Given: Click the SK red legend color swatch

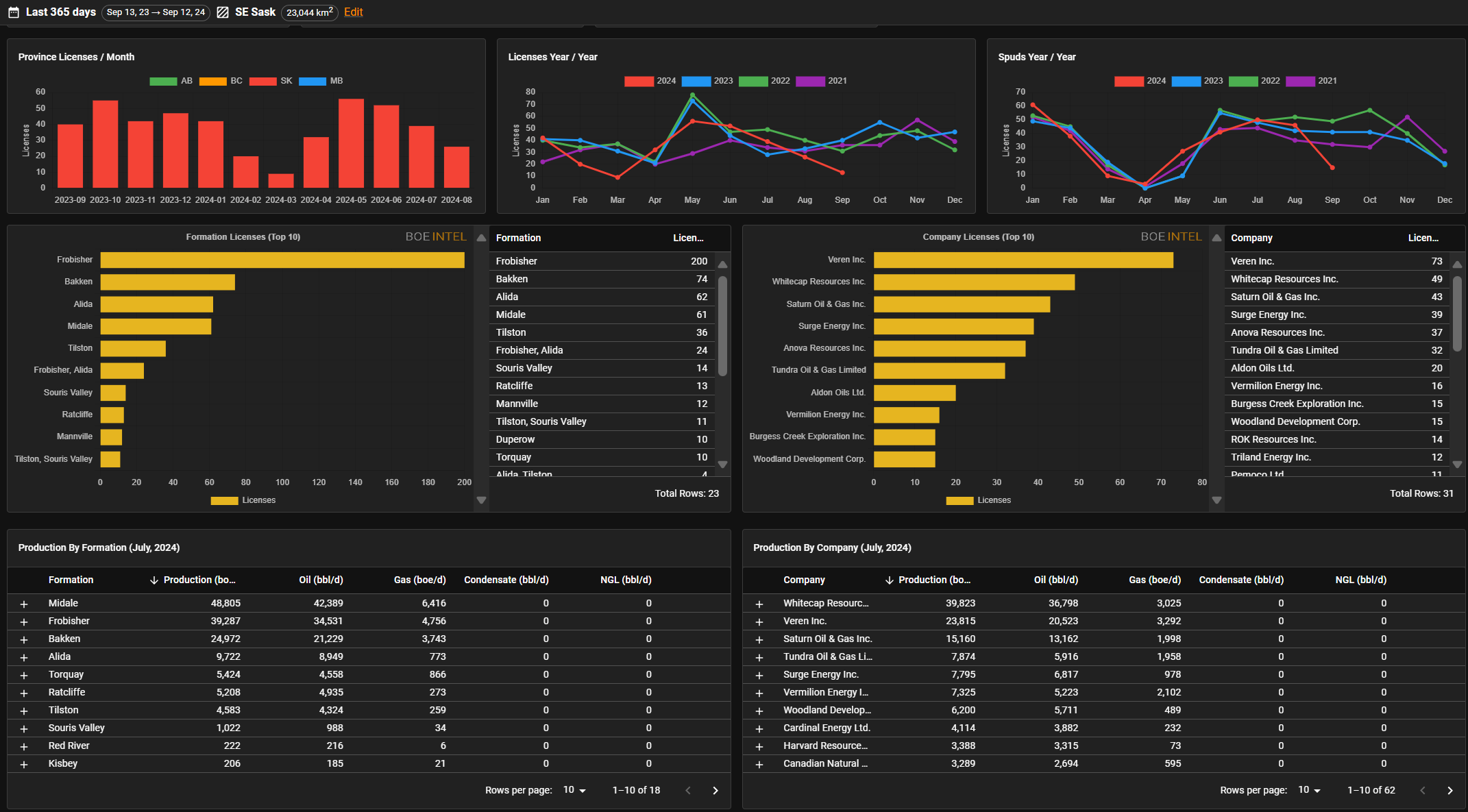Looking at the screenshot, I should (x=262, y=81).
